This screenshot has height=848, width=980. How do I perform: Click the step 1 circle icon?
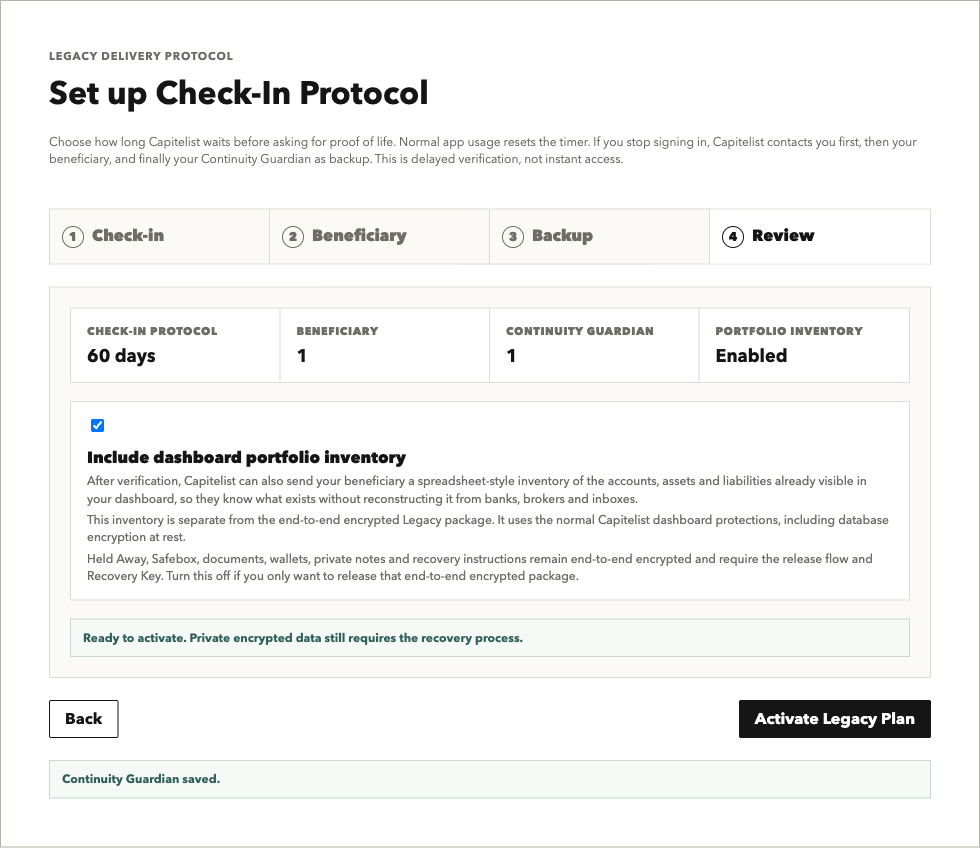(72, 237)
